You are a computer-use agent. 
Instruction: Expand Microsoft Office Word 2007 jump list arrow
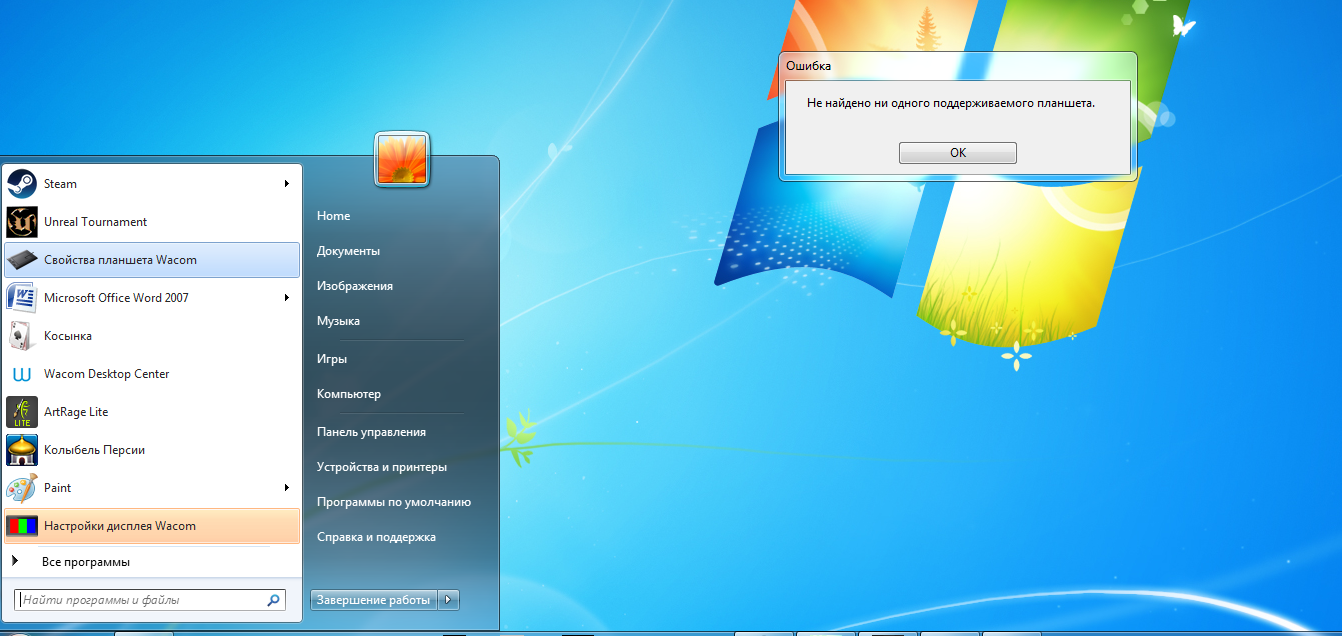286,298
